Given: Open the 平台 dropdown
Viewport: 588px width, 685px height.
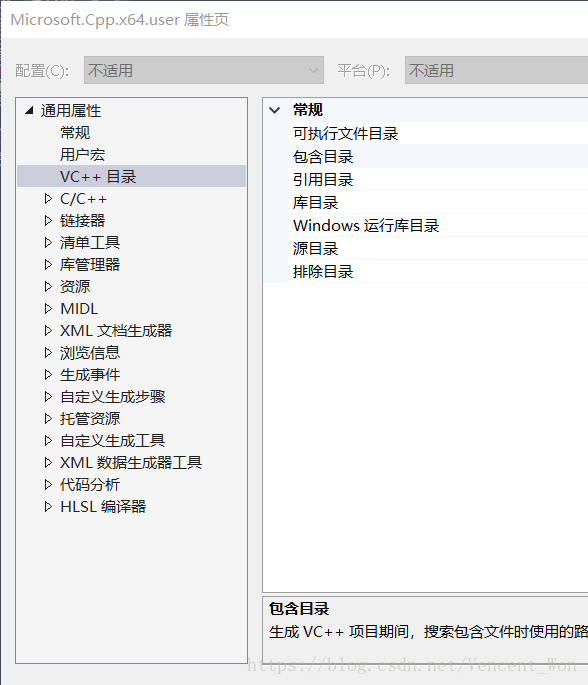Looking at the screenshot, I should click(496, 70).
